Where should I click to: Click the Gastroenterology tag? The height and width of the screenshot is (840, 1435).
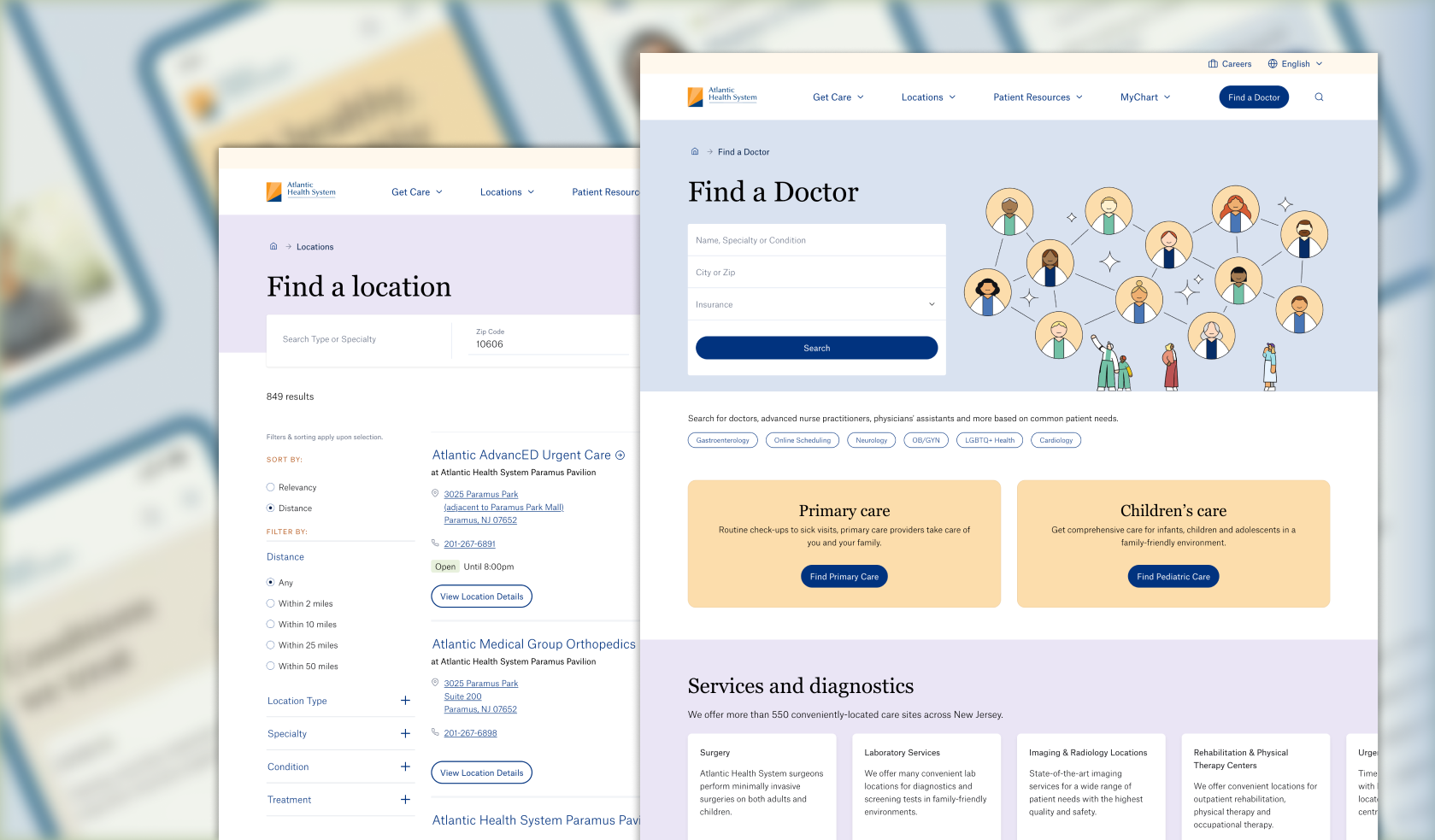pos(722,440)
